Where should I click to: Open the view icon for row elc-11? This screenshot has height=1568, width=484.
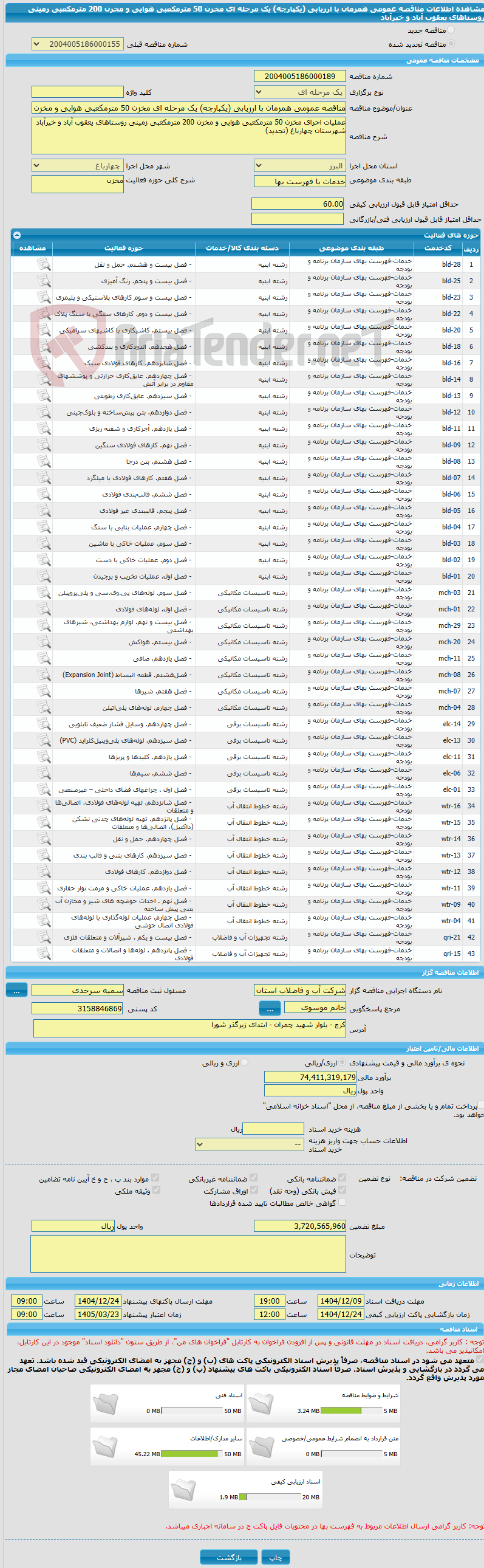tap(43, 757)
